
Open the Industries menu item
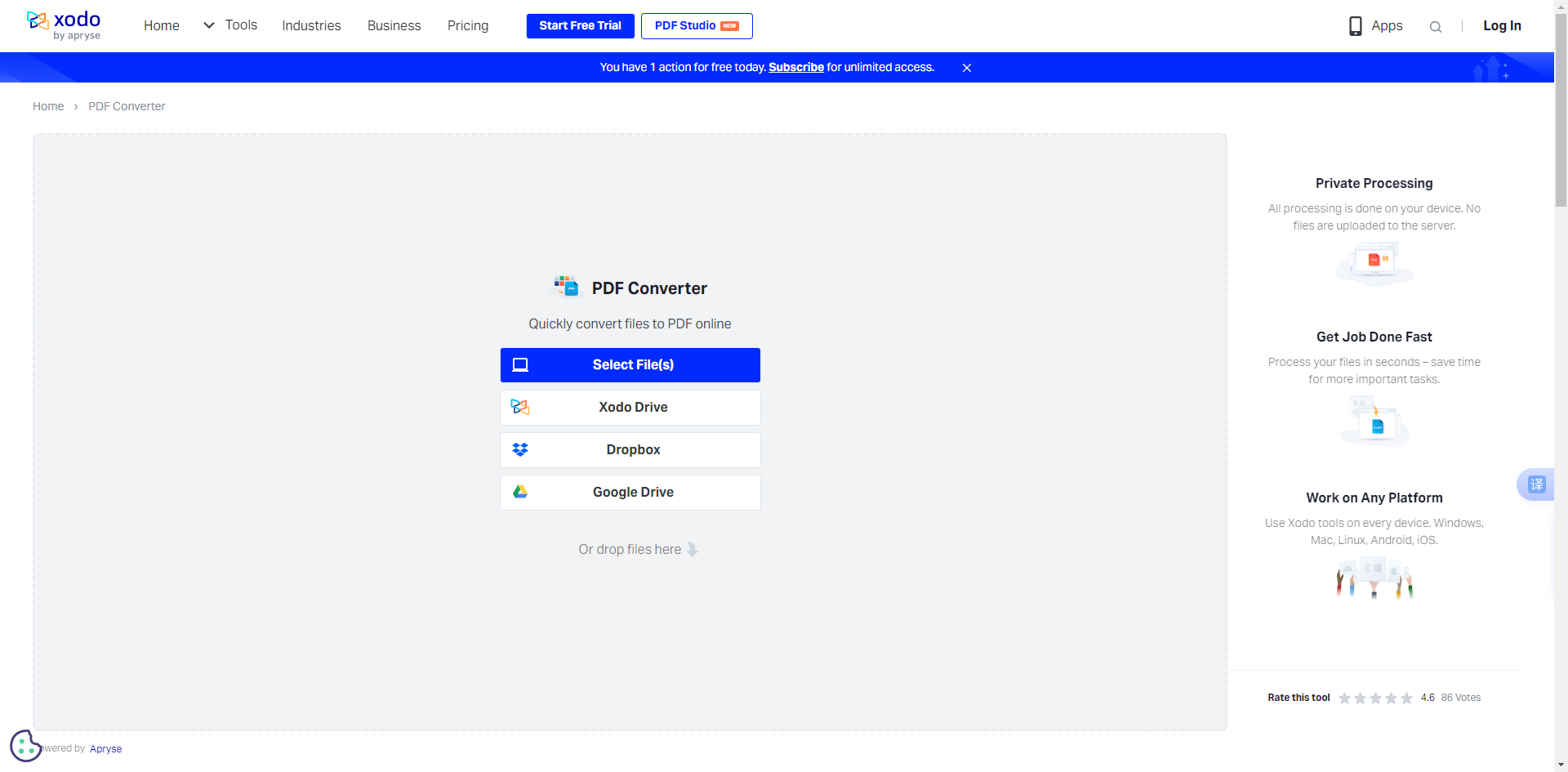point(311,26)
